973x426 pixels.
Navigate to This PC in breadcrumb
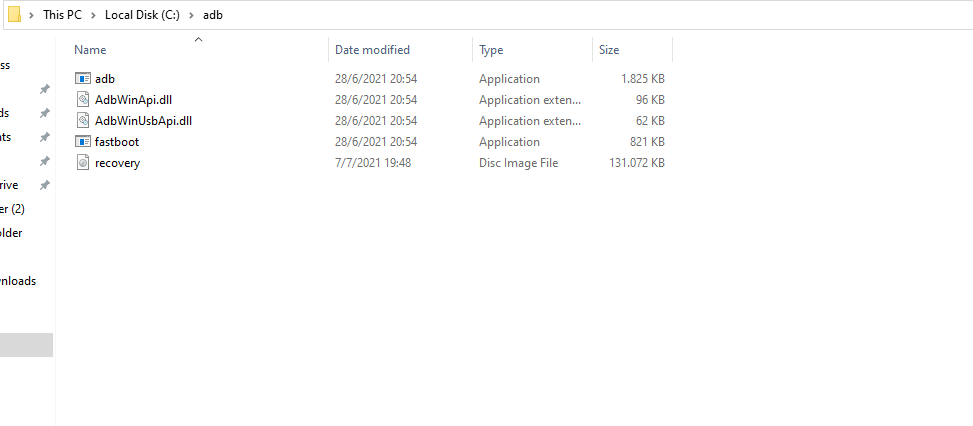[x=63, y=15]
